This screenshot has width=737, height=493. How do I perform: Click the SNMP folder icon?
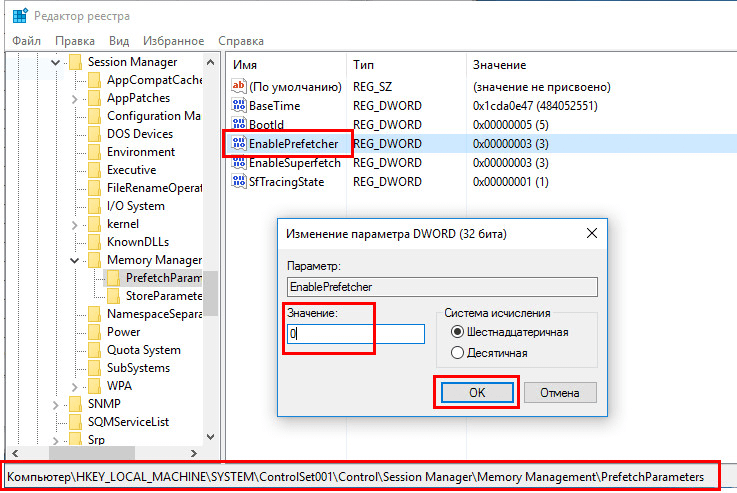pyautogui.click(x=76, y=404)
